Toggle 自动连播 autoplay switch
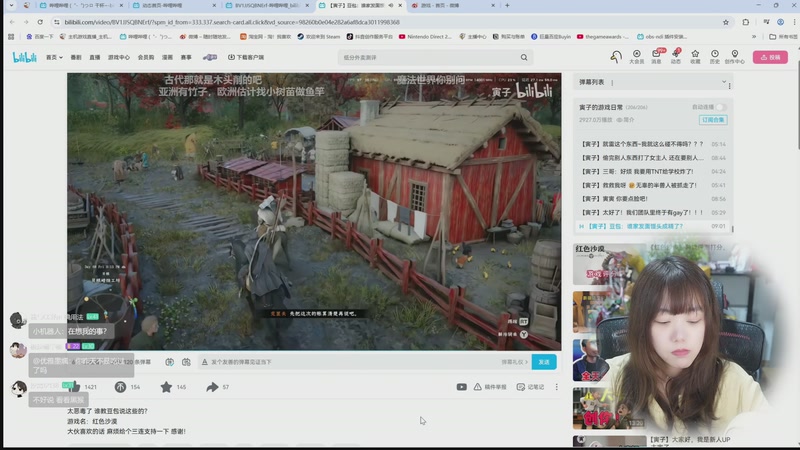 (720, 107)
